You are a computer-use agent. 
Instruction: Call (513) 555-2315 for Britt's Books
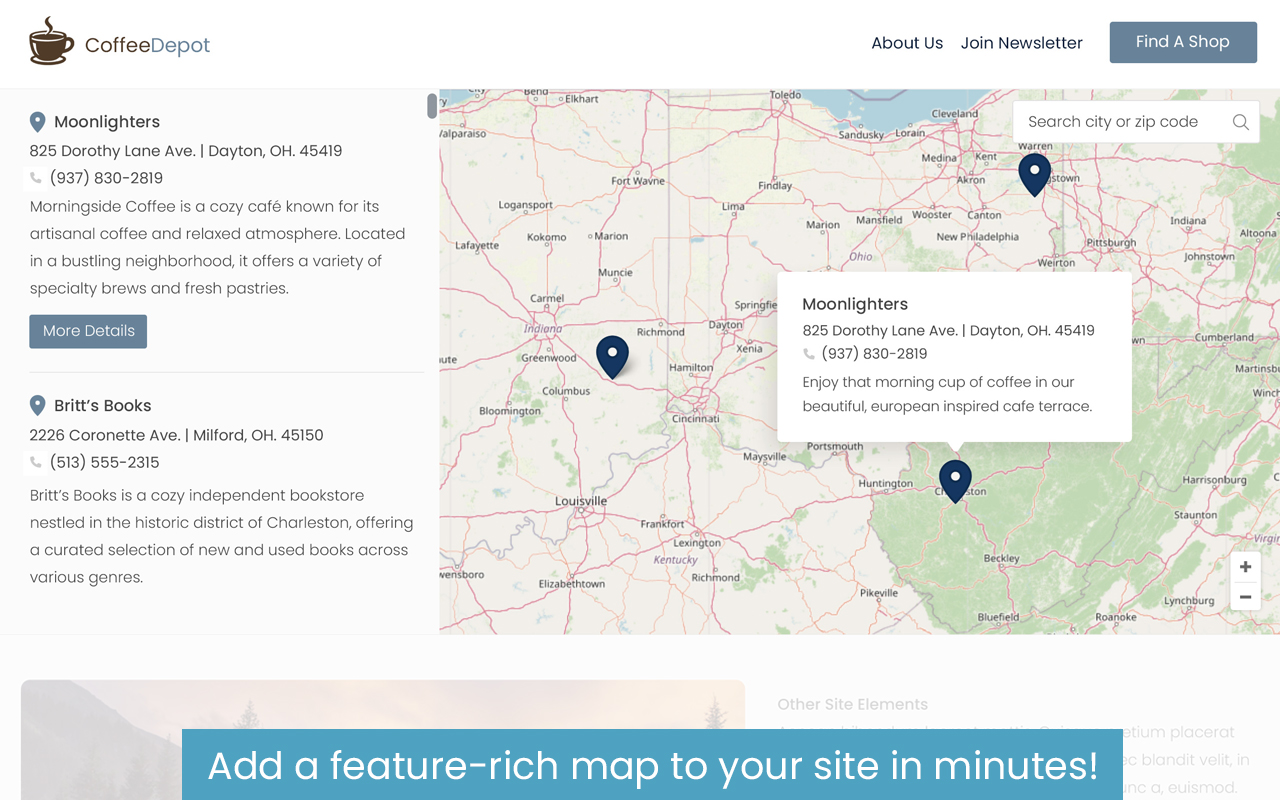(x=105, y=462)
